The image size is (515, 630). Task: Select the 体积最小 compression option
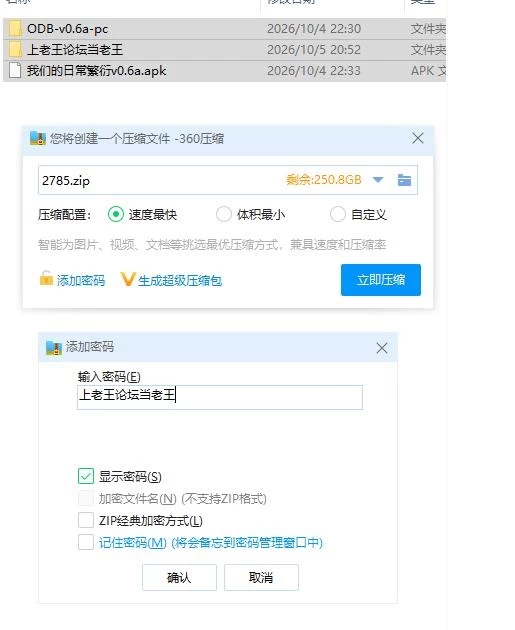coord(224,214)
